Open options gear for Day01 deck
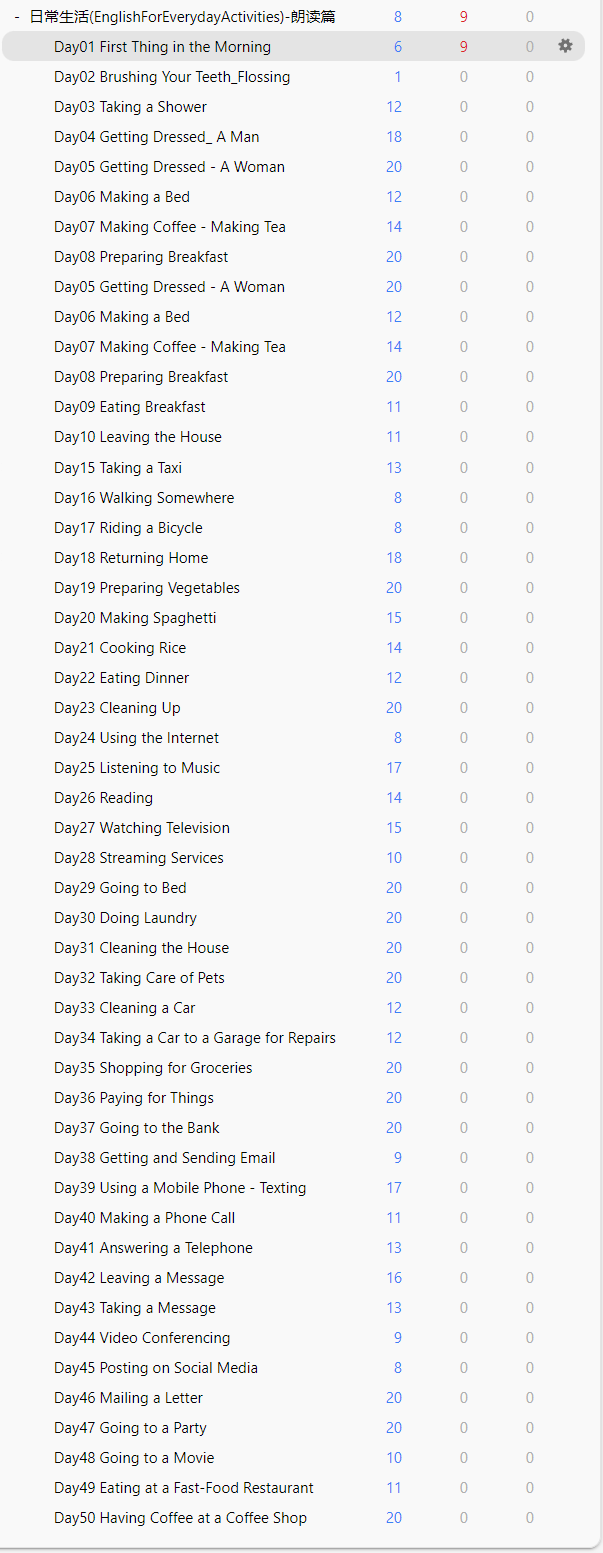 click(565, 46)
